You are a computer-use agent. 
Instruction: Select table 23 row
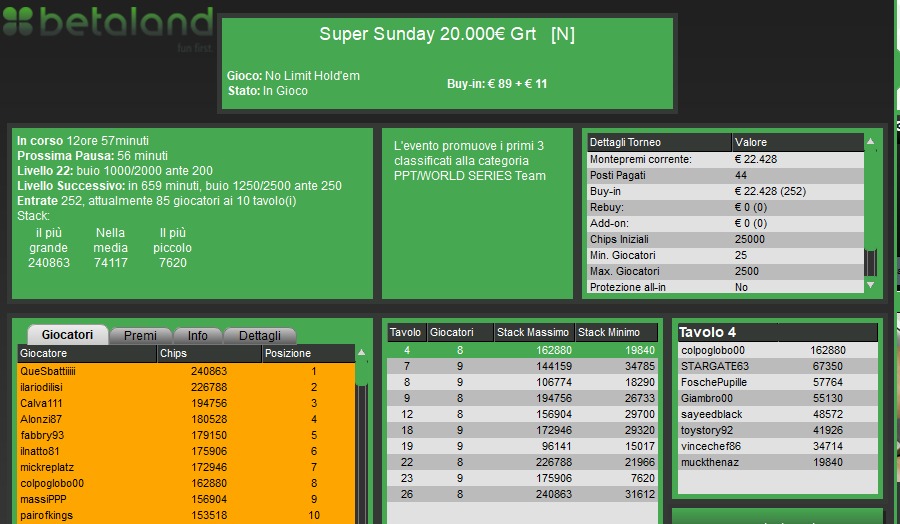click(522, 479)
